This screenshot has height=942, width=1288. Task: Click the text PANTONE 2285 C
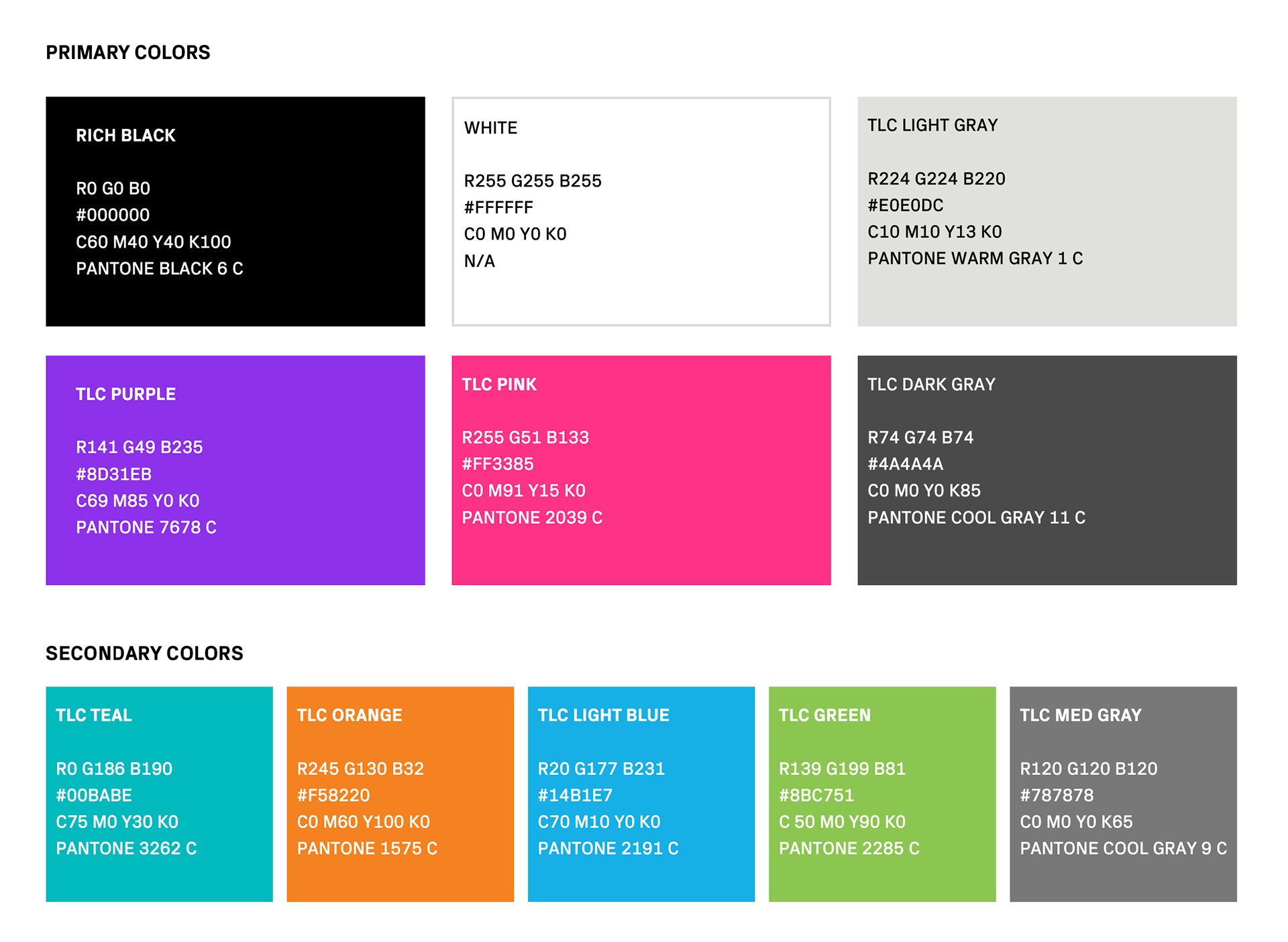[849, 849]
